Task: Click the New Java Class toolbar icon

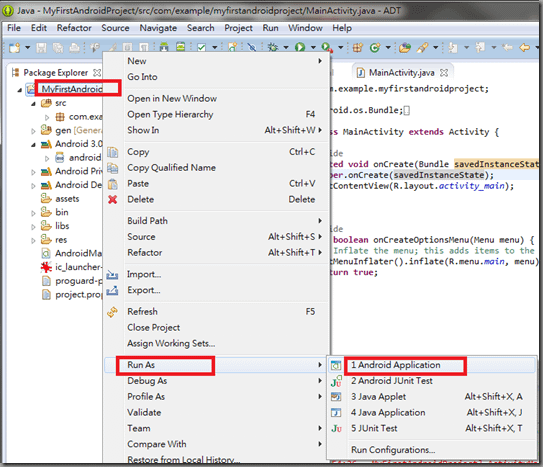Action: coord(375,47)
